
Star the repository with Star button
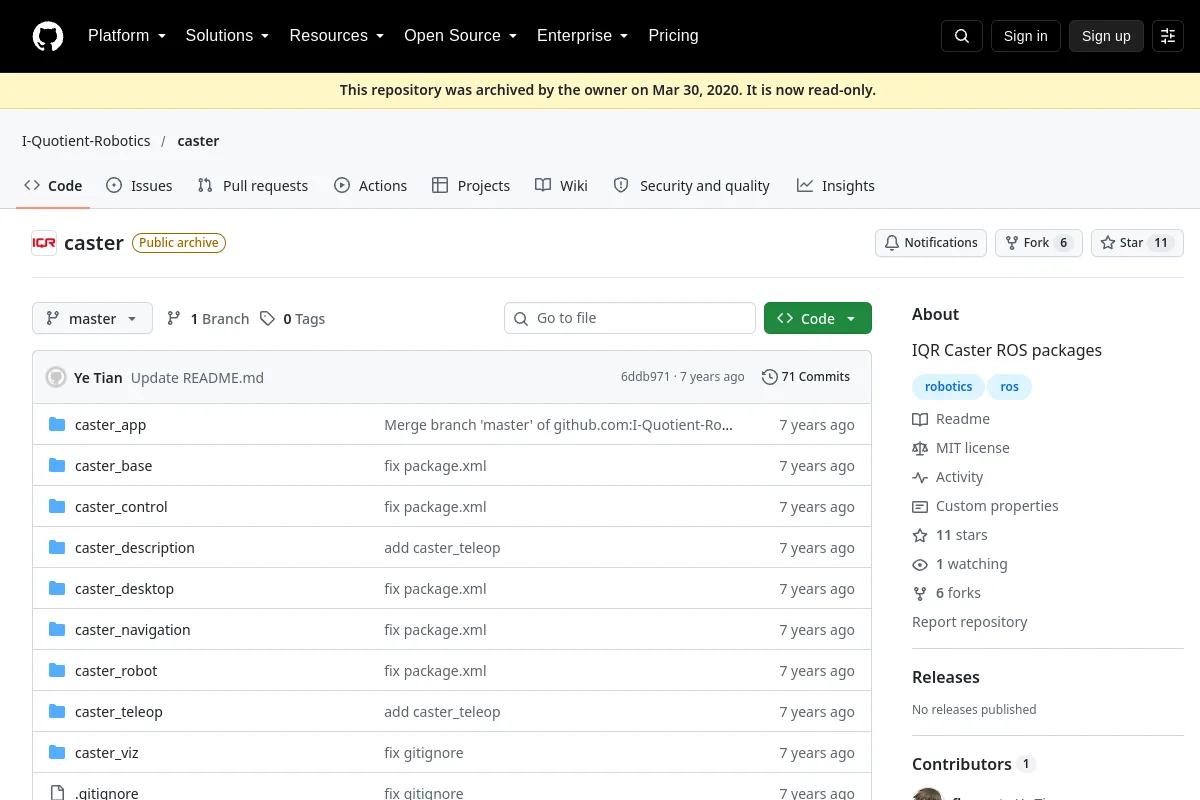pos(1137,243)
